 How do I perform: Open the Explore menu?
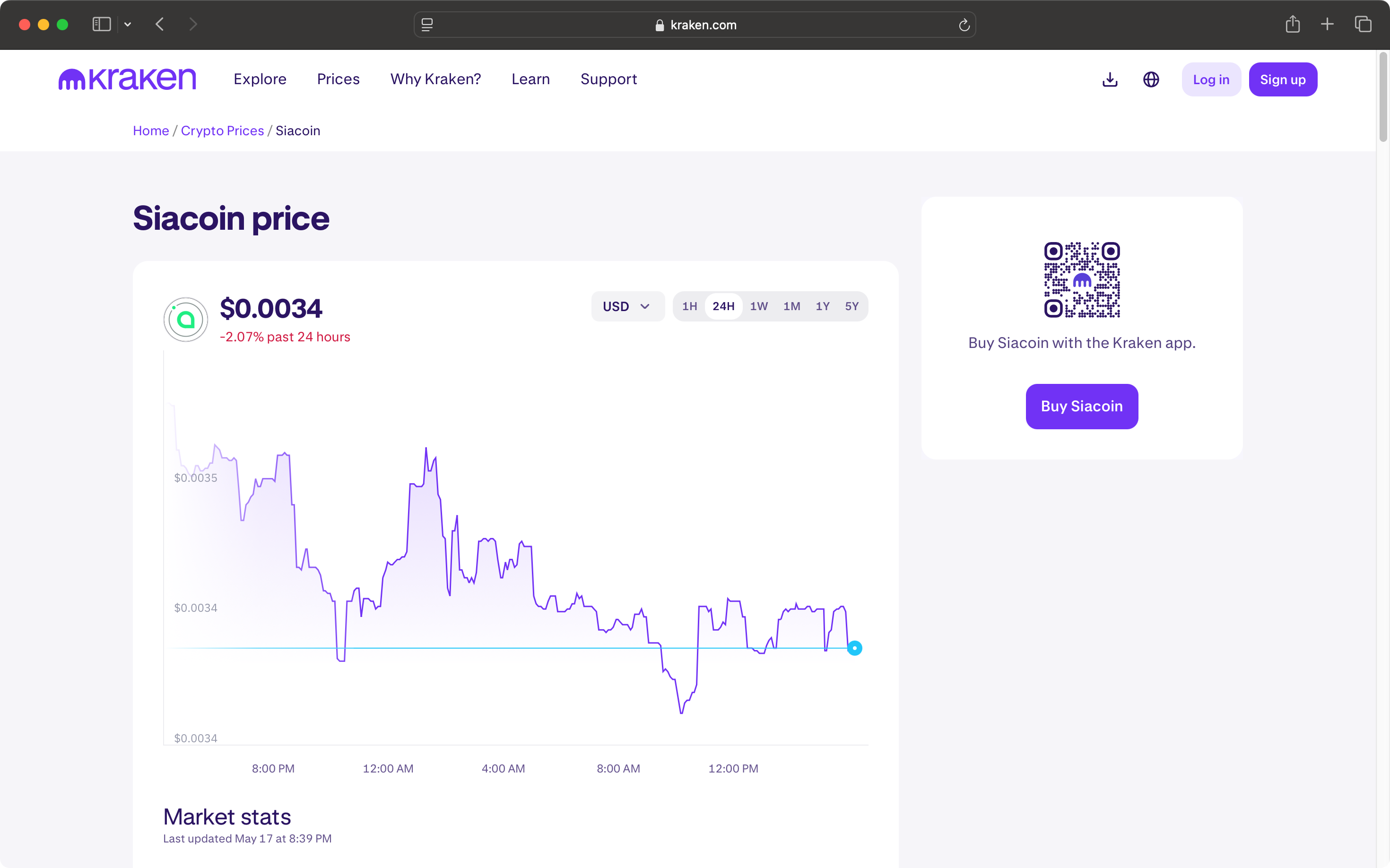(x=260, y=79)
